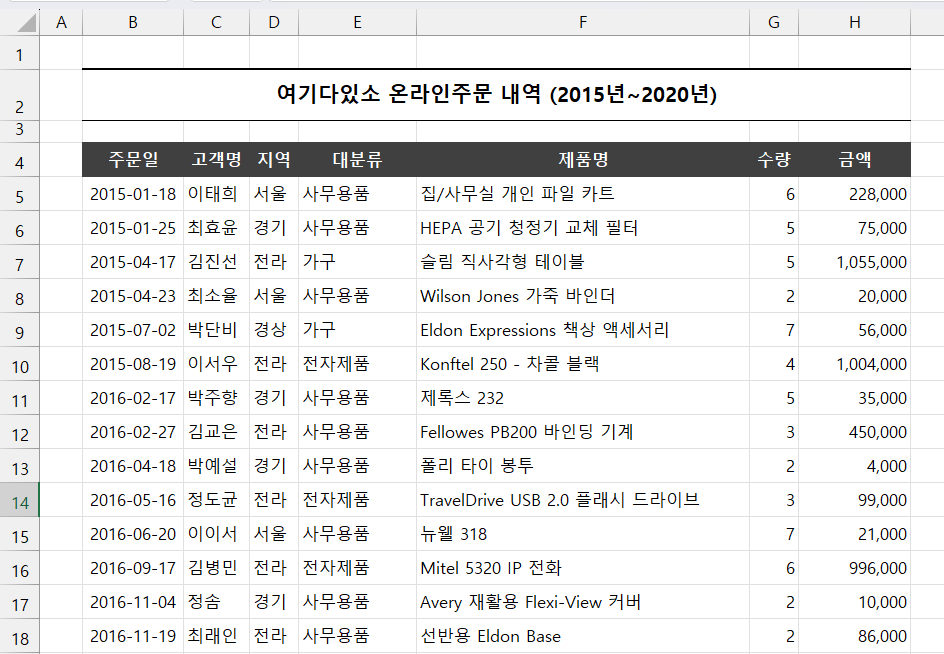Select the cell 'Fellowes PB200 바인딩 기계'
This screenshot has width=944, height=654.
point(583,432)
